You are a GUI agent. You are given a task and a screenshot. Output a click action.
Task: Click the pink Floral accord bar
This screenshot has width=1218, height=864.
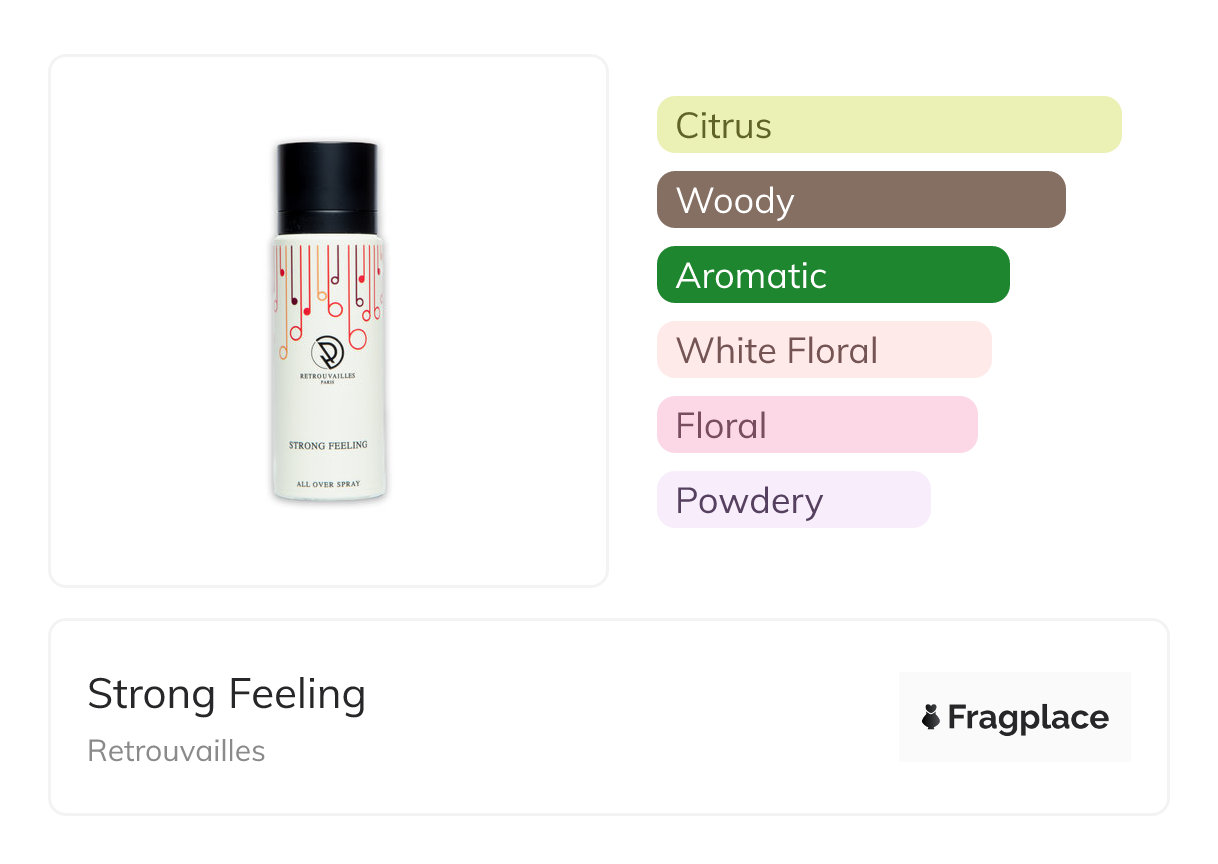tap(816, 425)
